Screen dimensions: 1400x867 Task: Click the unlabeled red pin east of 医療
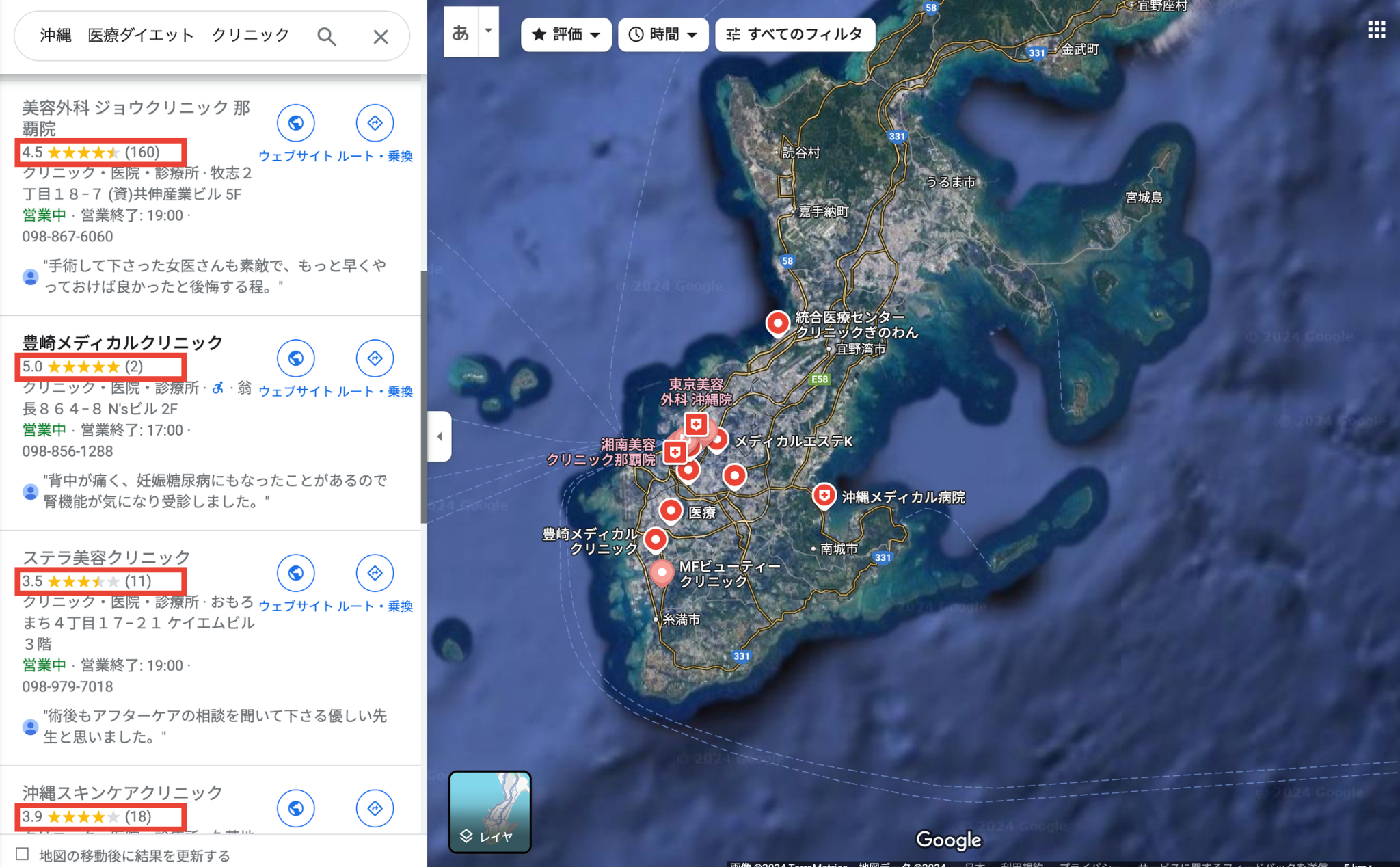coord(734,476)
